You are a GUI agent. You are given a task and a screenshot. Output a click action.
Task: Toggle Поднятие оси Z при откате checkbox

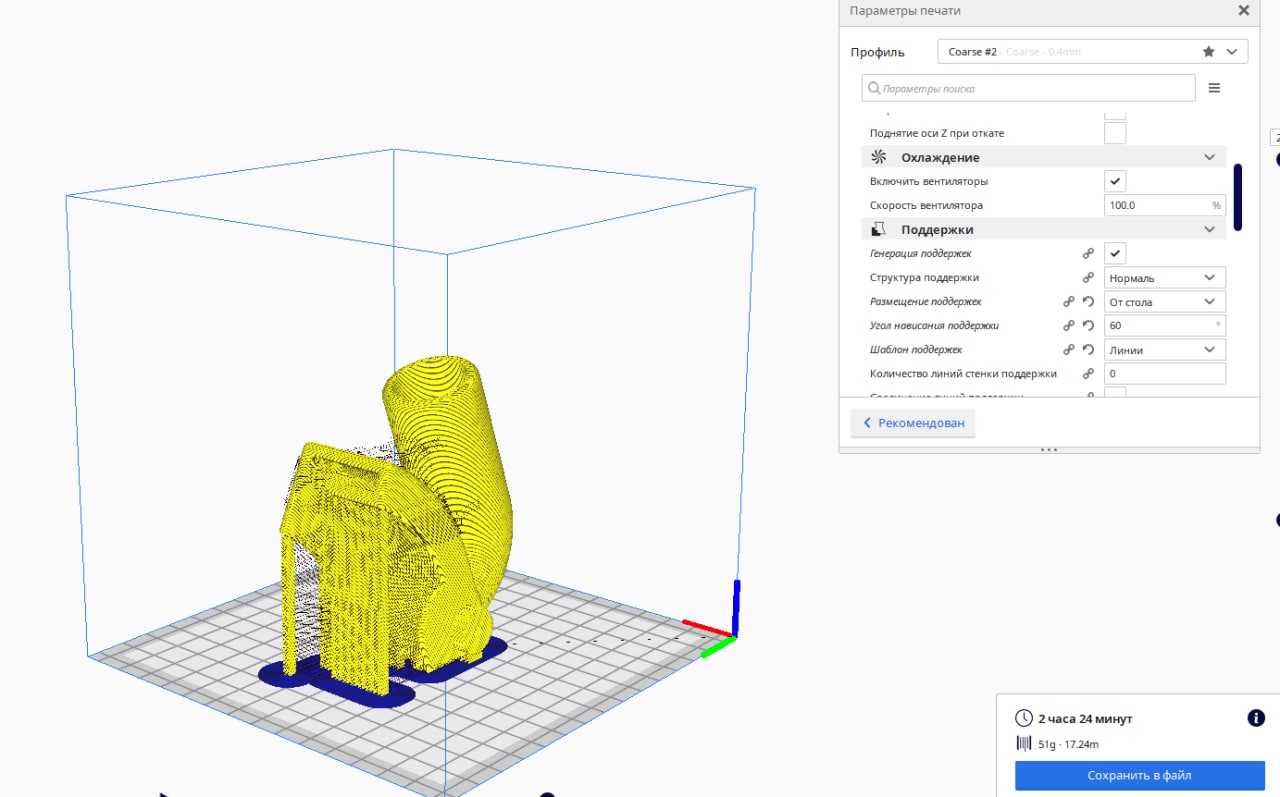[1115, 133]
